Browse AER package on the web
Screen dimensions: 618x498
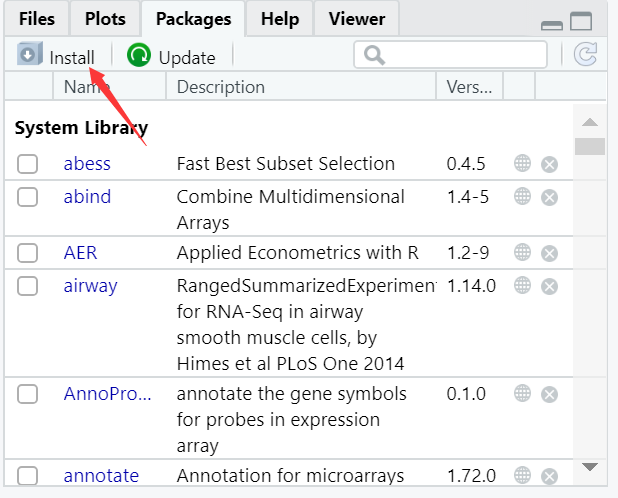(522, 253)
